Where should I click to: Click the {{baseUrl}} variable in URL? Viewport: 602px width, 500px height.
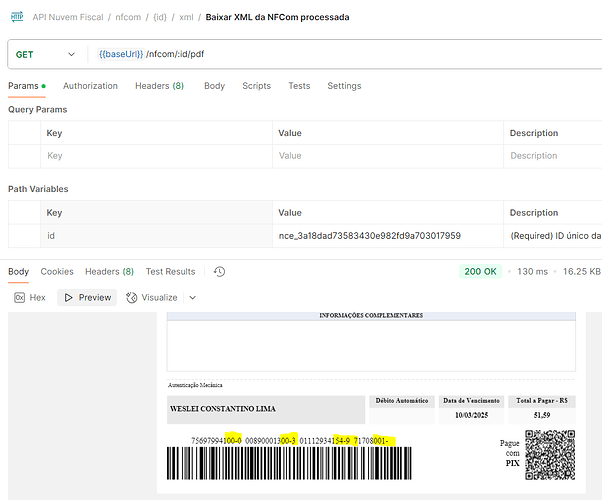(121, 54)
